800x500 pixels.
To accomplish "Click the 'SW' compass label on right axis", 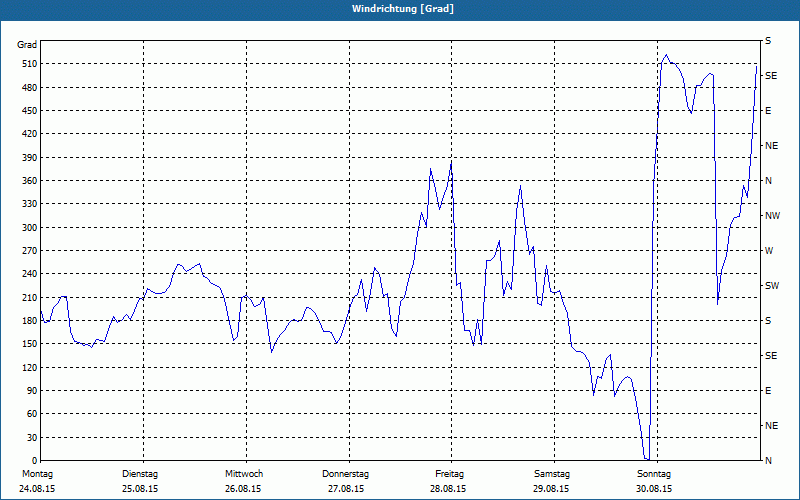I will [x=772, y=286].
